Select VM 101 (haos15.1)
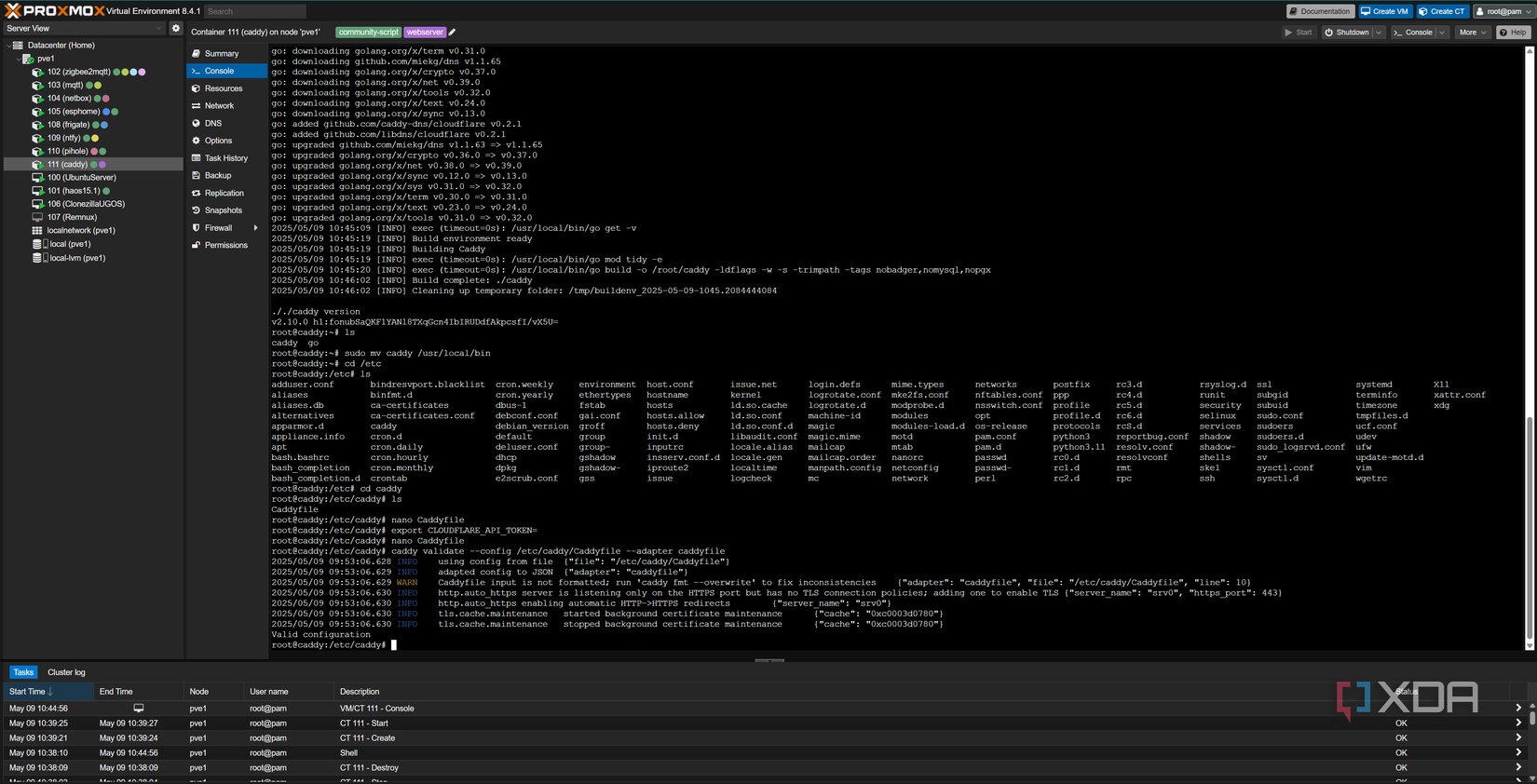Image resolution: width=1537 pixels, height=784 pixels. pyautogui.click(x=73, y=191)
